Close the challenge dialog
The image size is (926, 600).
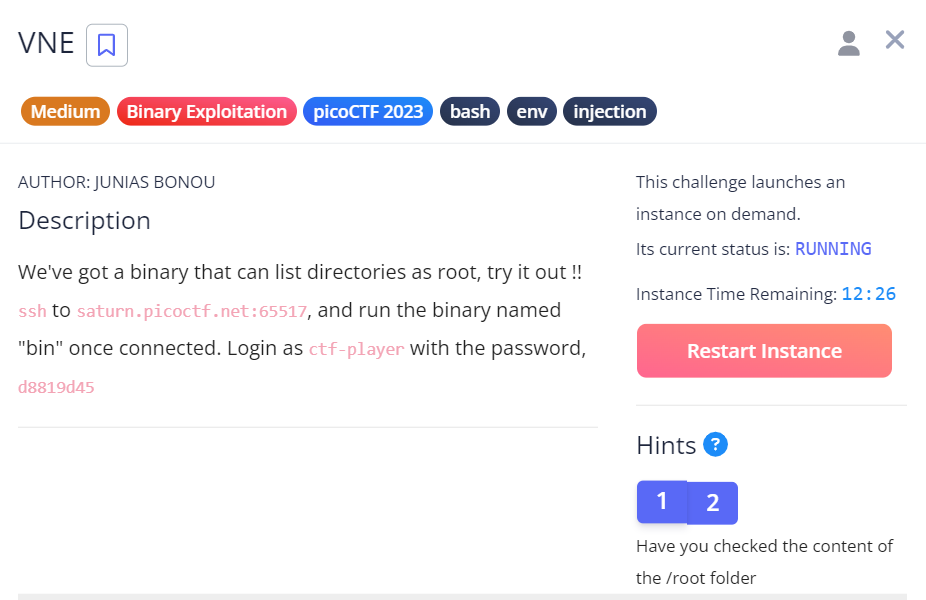coord(895,40)
